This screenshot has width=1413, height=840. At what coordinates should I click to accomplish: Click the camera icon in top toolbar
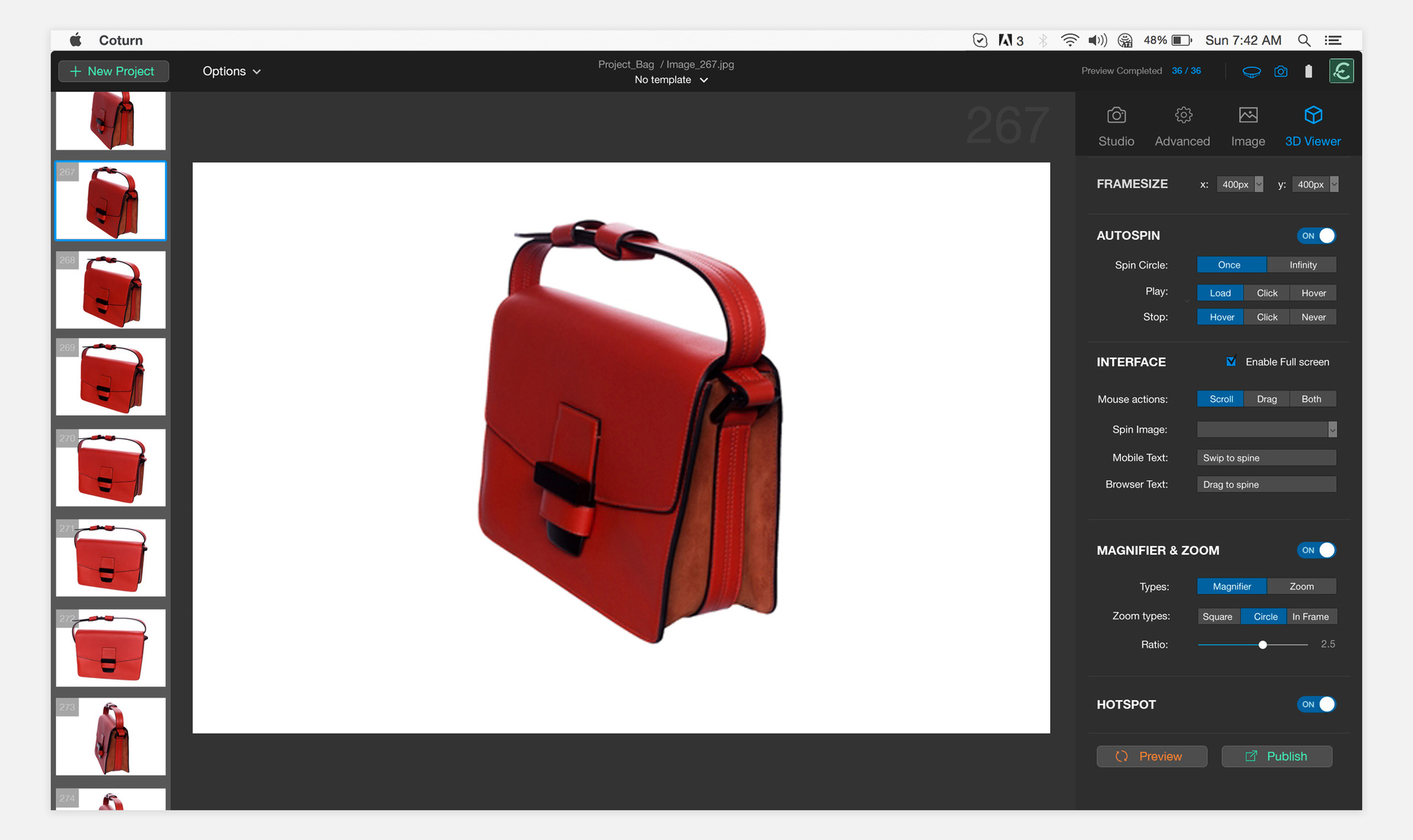[x=1281, y=71]
